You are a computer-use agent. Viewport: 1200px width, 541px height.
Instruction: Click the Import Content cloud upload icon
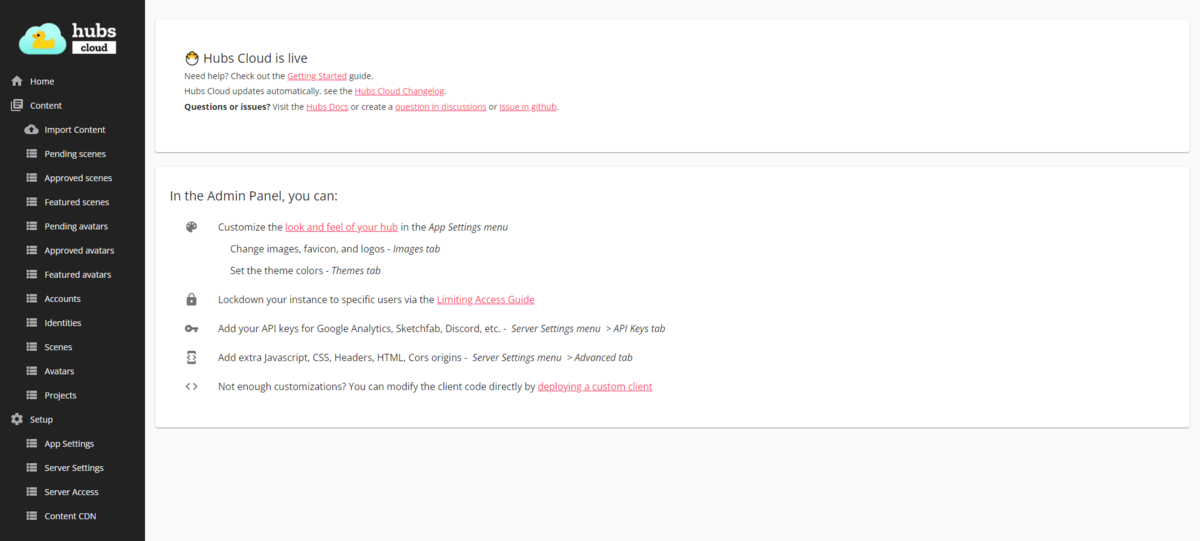[x=31, y=130]
